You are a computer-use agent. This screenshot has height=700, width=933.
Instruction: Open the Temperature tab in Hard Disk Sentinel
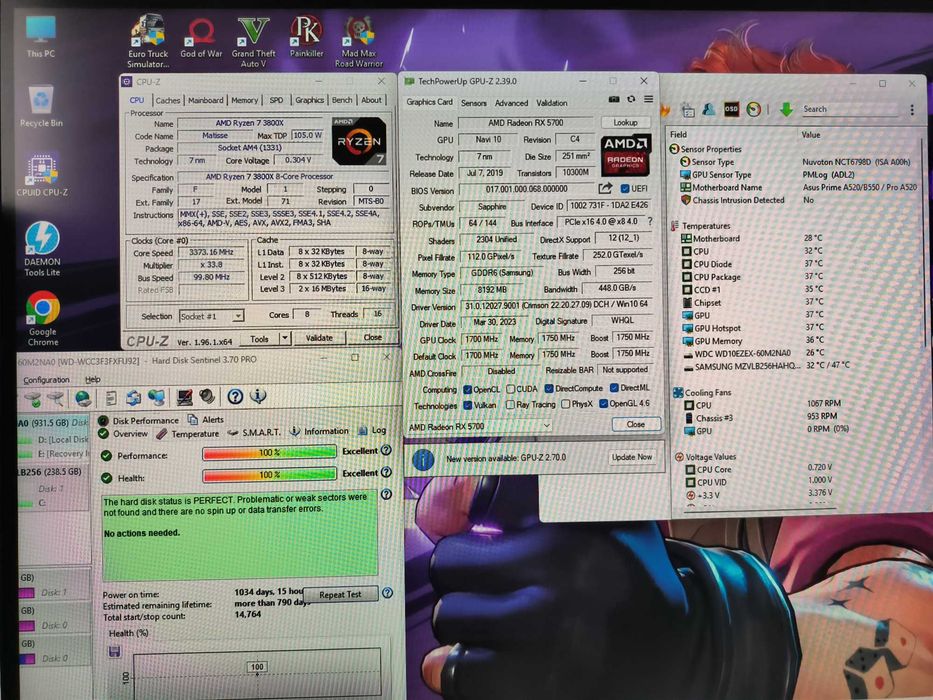pyautogui.click(x=188, y=434)
